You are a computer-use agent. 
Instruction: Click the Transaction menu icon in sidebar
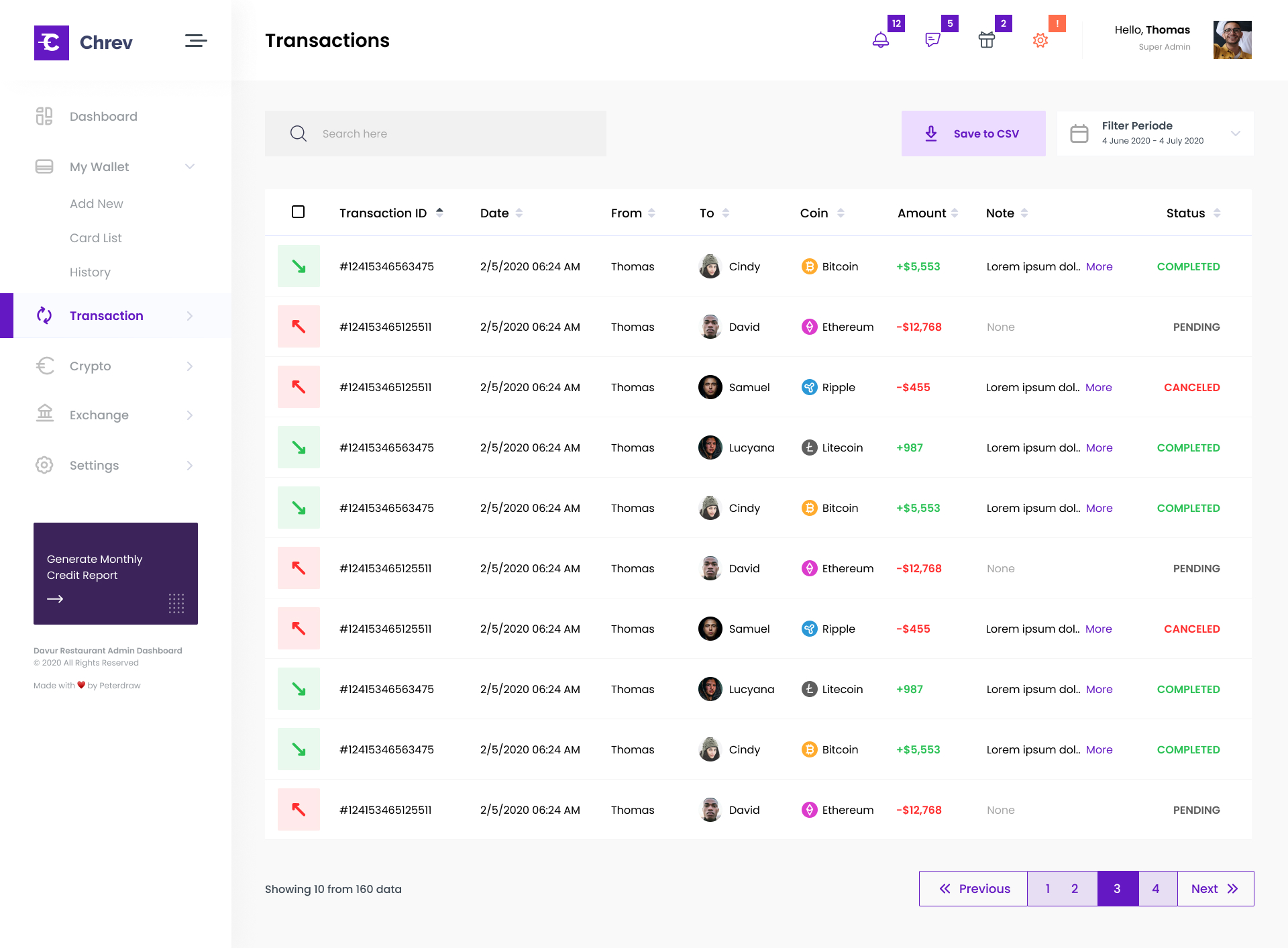tap(44, 315)
